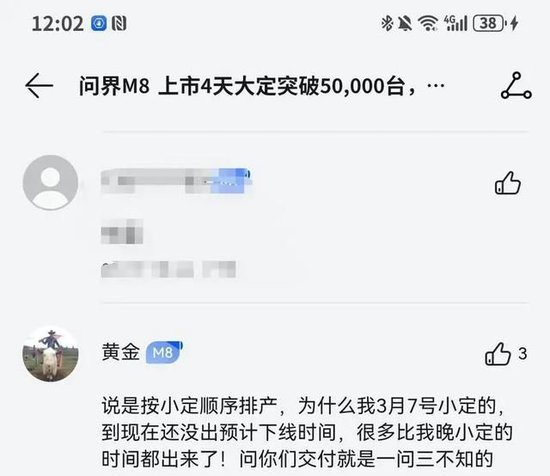Tap the Bluetooth status bar icon

click(x=387, y=24)
